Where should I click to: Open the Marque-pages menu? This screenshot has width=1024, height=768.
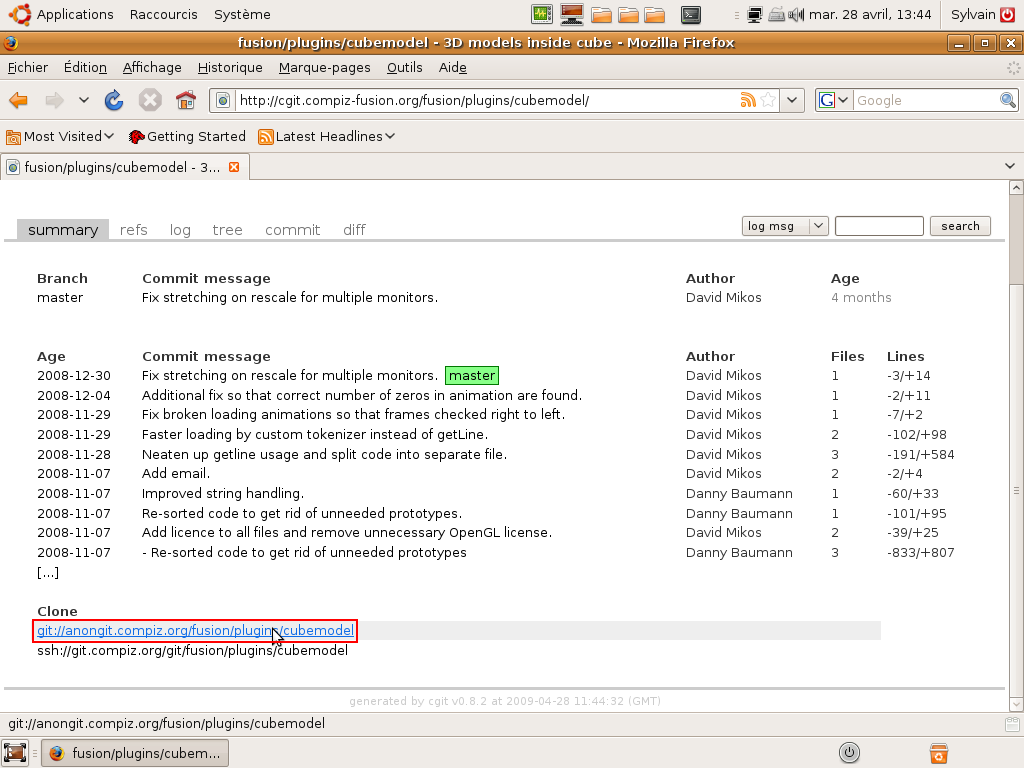(324, 67)
